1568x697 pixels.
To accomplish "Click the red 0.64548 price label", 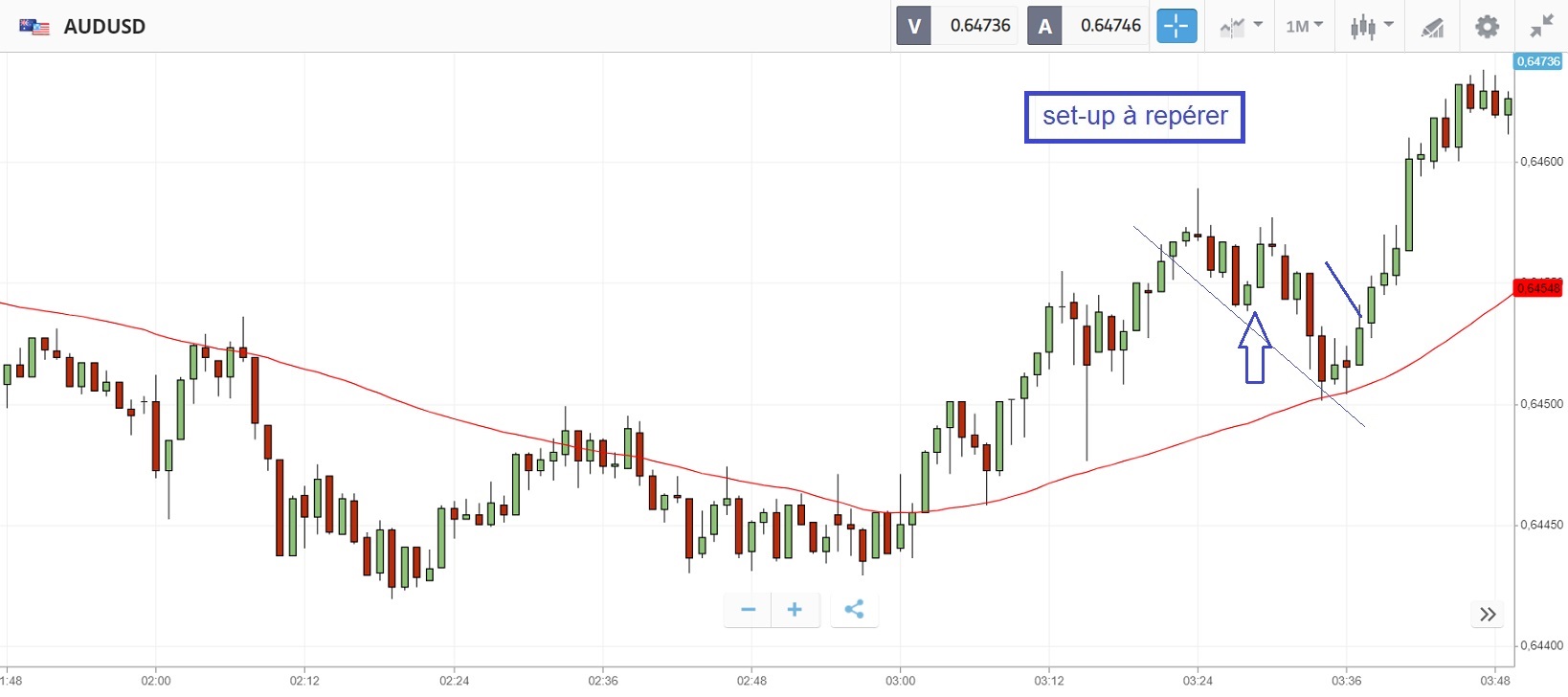I will [1537, 288].
